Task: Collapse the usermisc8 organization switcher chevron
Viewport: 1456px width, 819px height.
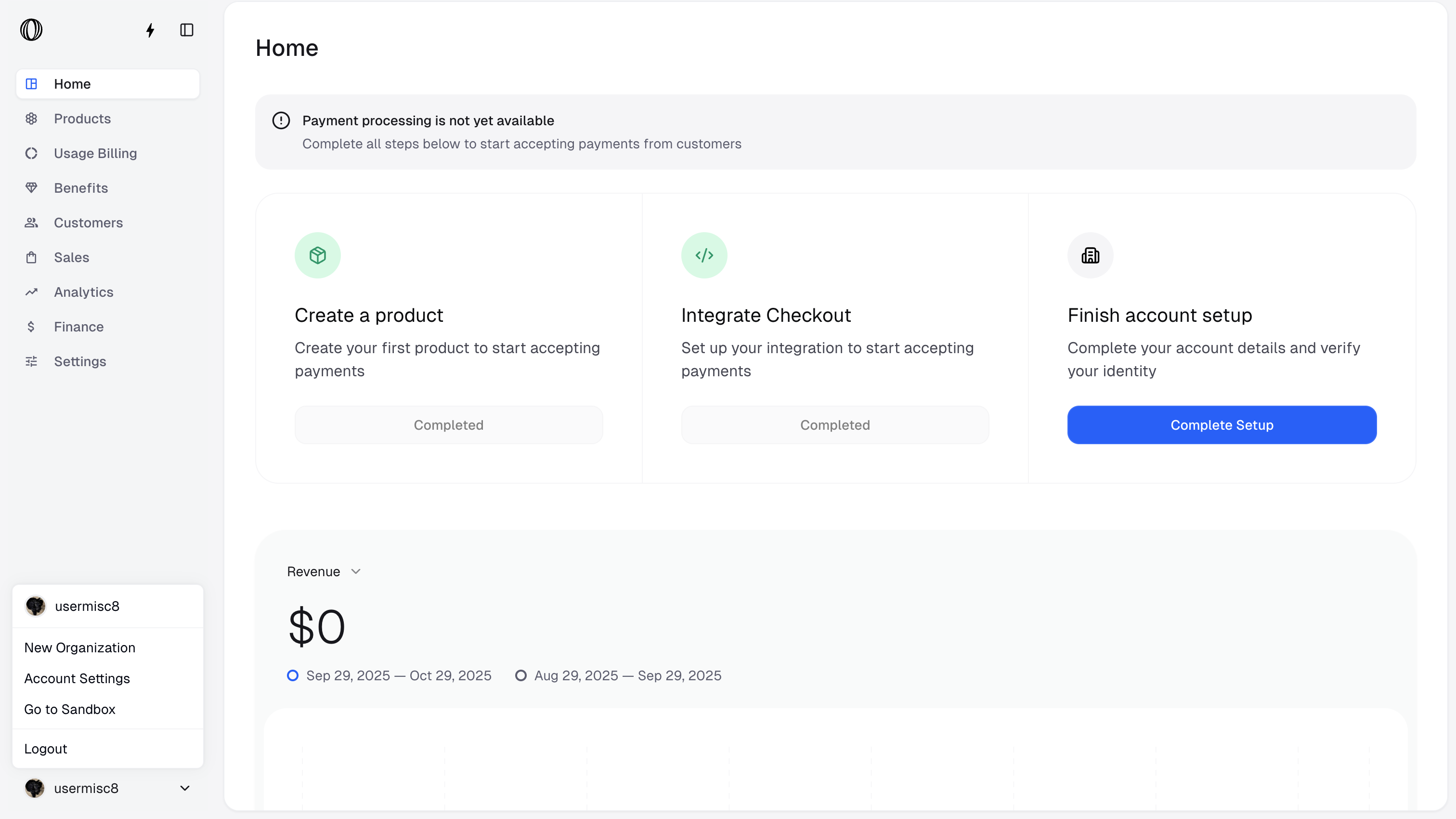Action: pos(185,788)
